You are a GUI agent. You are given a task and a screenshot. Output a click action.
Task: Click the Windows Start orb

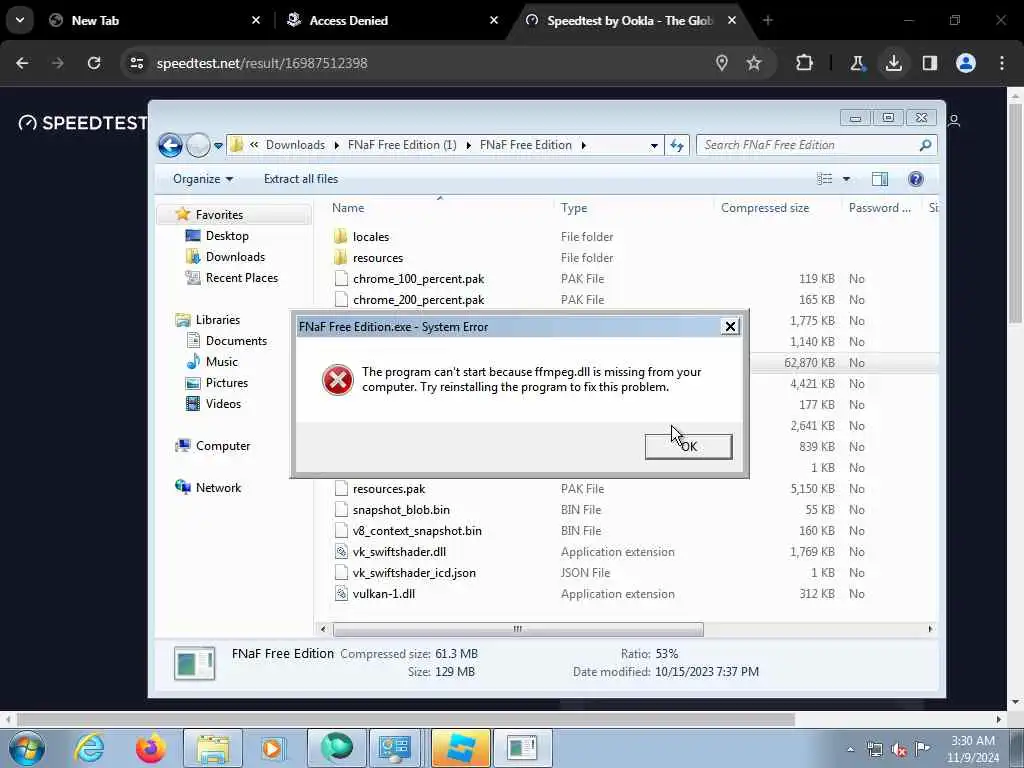point(27,748)
